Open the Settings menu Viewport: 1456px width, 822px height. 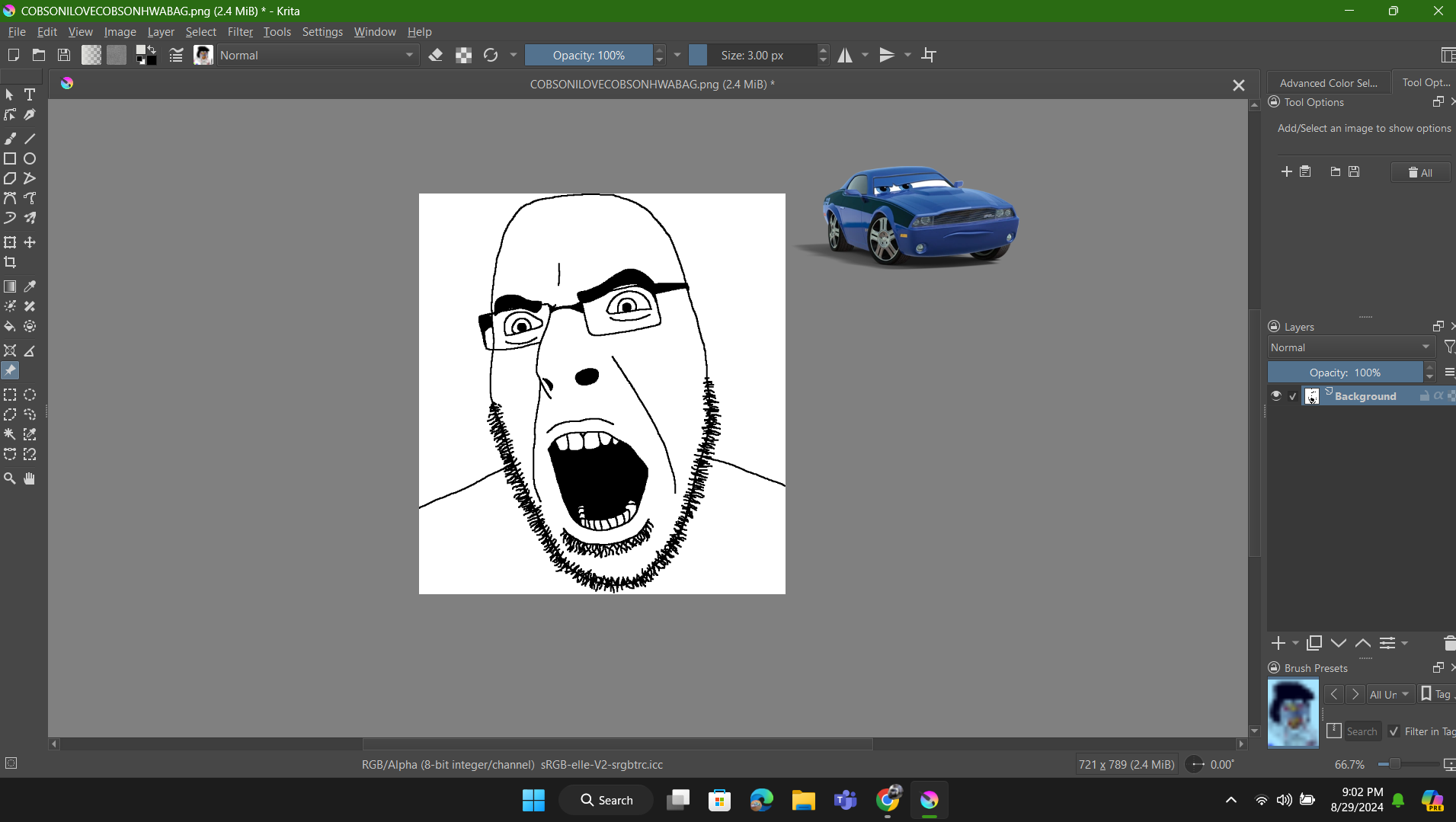(x=322, y=32)
